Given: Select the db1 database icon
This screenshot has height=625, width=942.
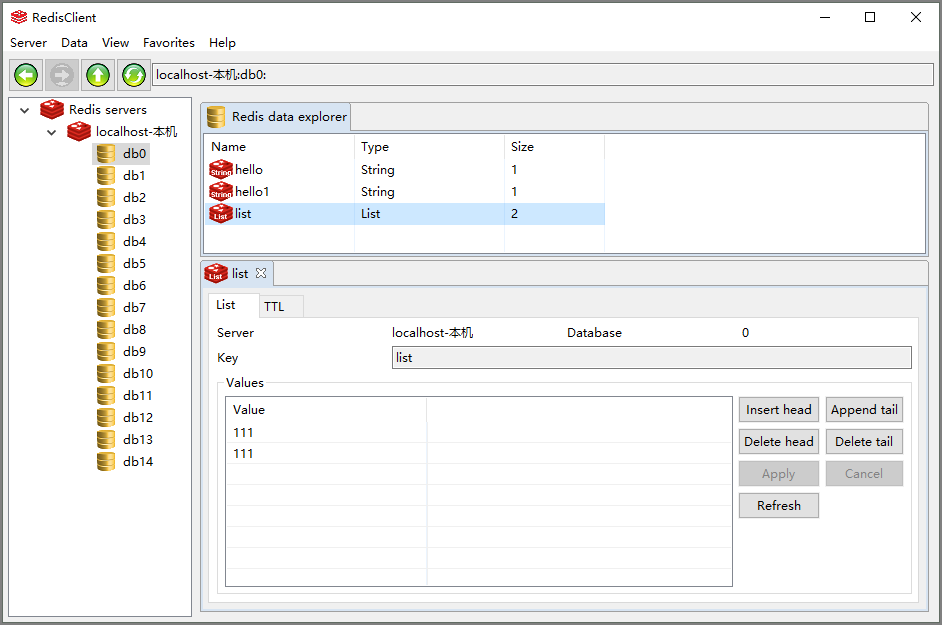Looking at the screenshot, I should [106, 175].
